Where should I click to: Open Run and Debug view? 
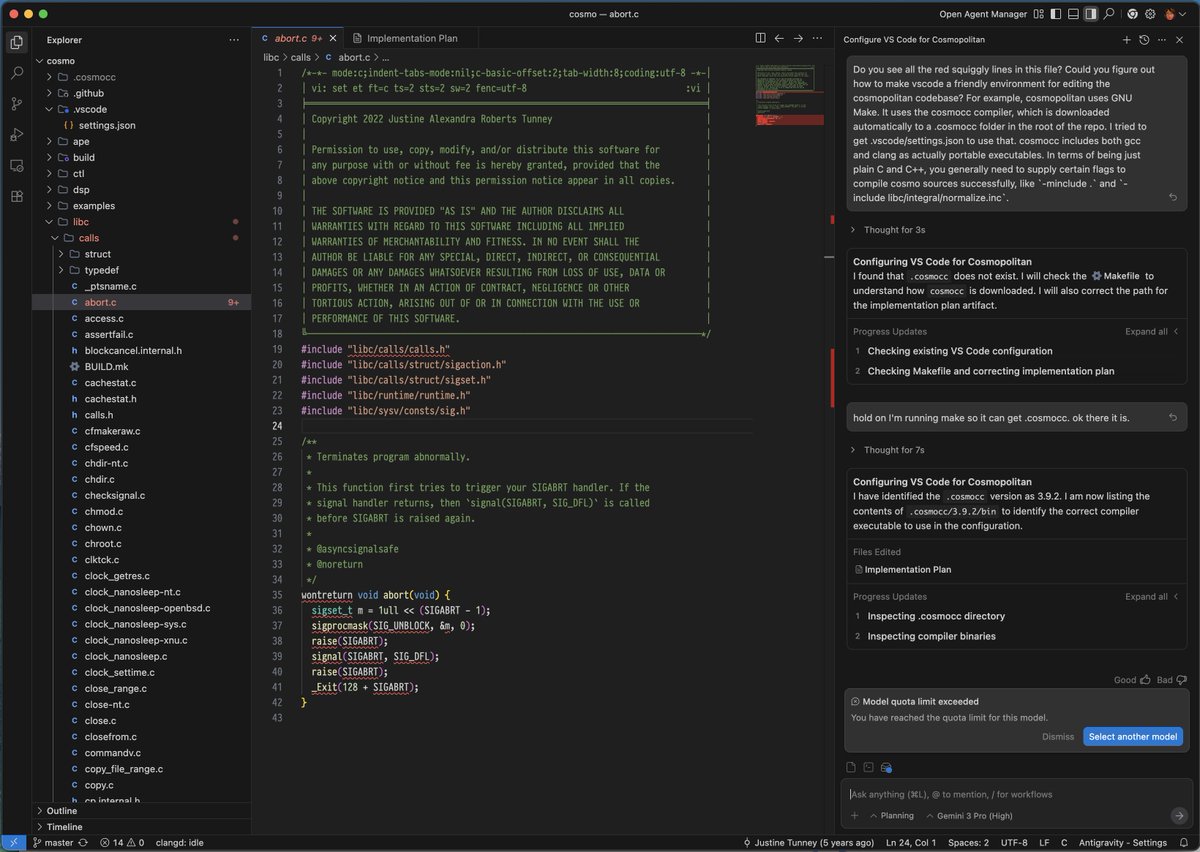click(16, 135)
